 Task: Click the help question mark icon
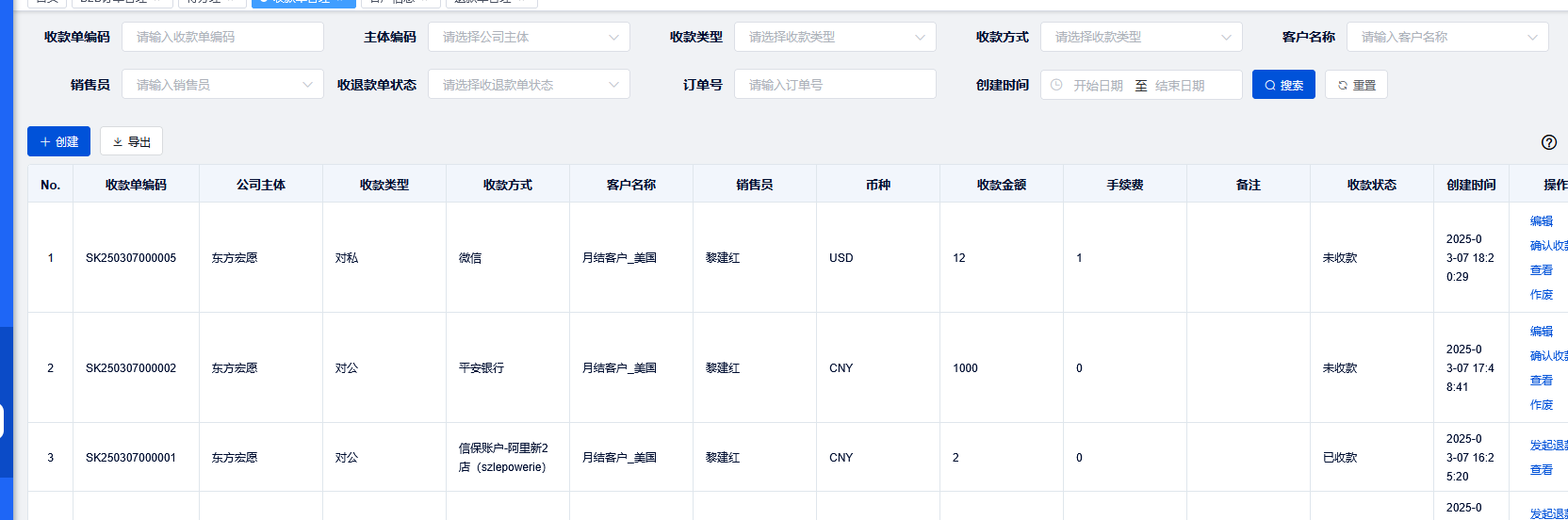click(1548, 142)
